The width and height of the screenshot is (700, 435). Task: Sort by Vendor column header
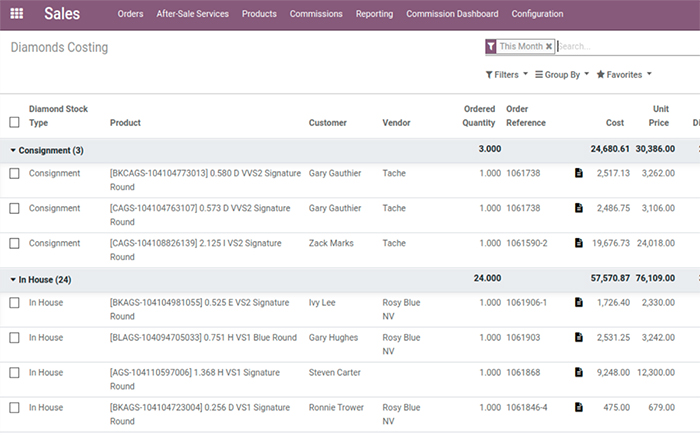396,122
